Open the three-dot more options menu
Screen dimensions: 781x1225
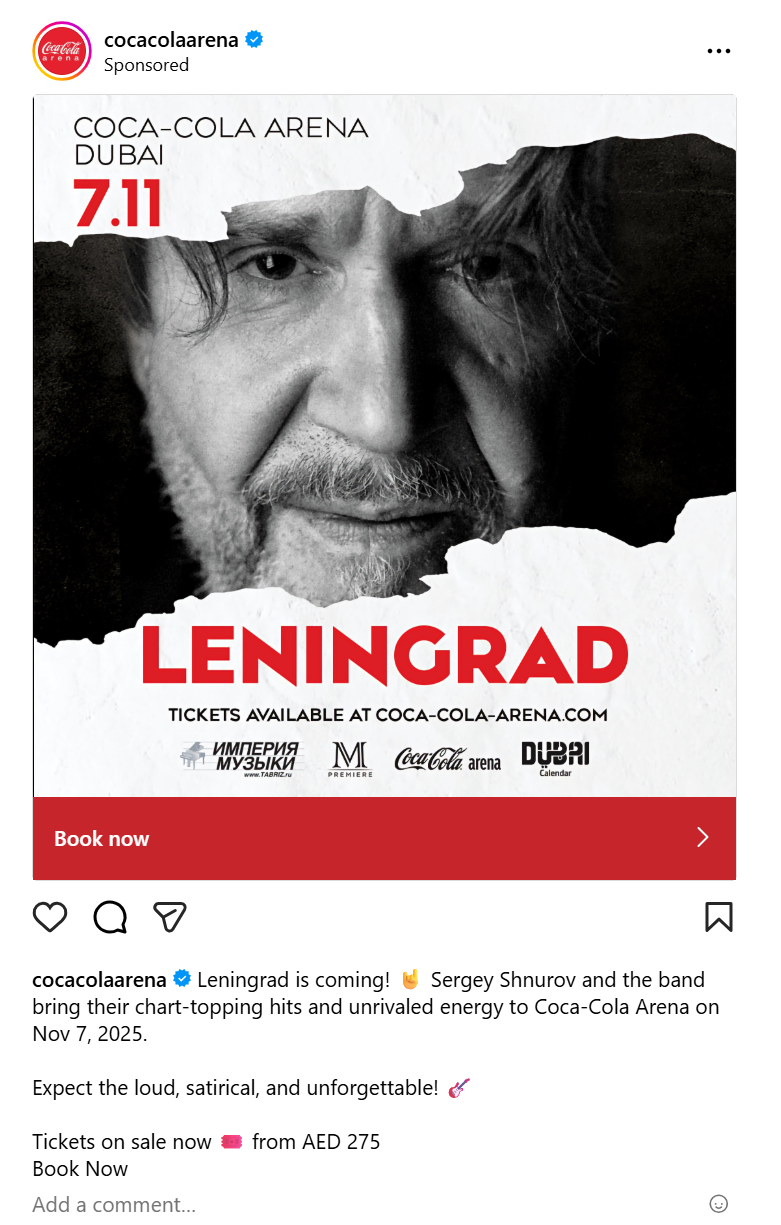click(x=718, y=51)
